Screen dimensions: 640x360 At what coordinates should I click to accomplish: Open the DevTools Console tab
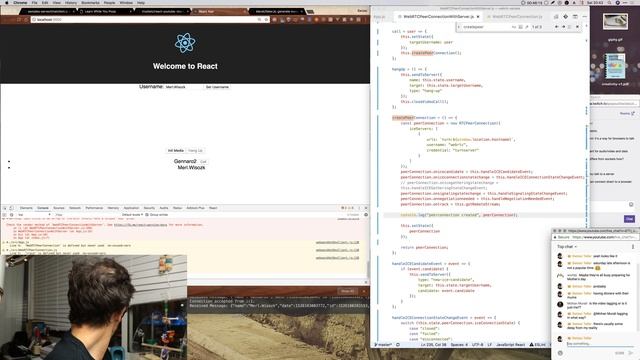(43, 208)
